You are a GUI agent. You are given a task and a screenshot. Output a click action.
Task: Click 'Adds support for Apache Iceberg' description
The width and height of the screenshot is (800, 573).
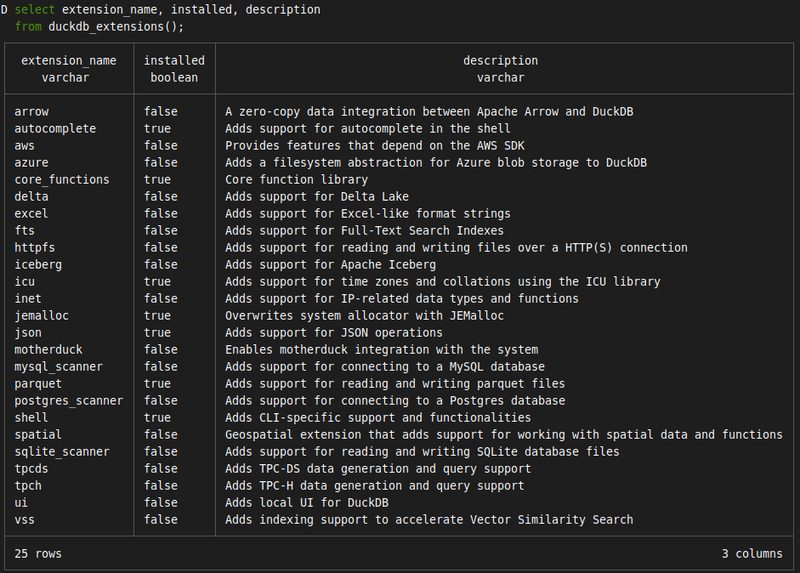(x=331, y=265)
